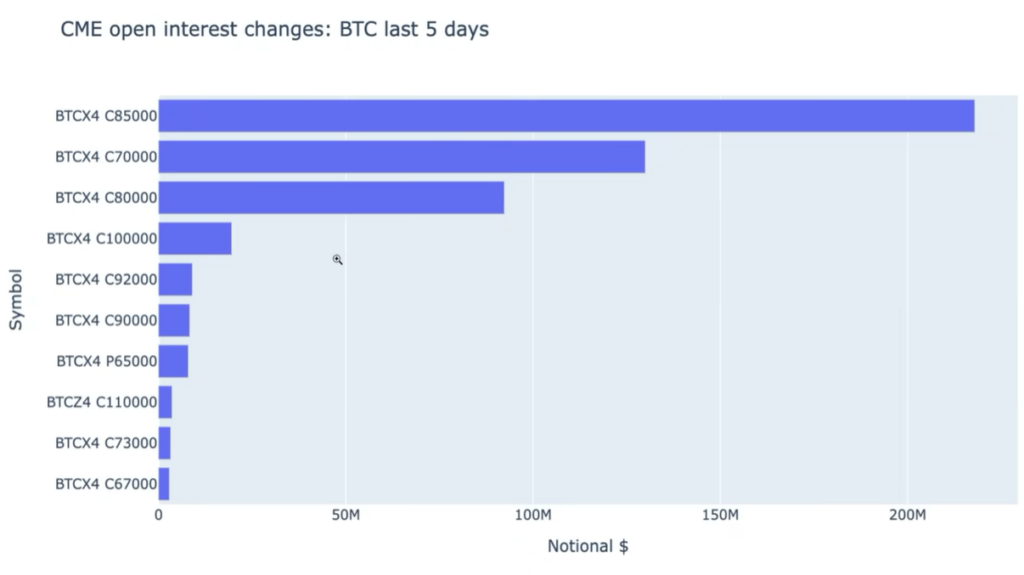Click the 50M x-axis tick label
The image size is (1024, 575).
tap(345, 516)
